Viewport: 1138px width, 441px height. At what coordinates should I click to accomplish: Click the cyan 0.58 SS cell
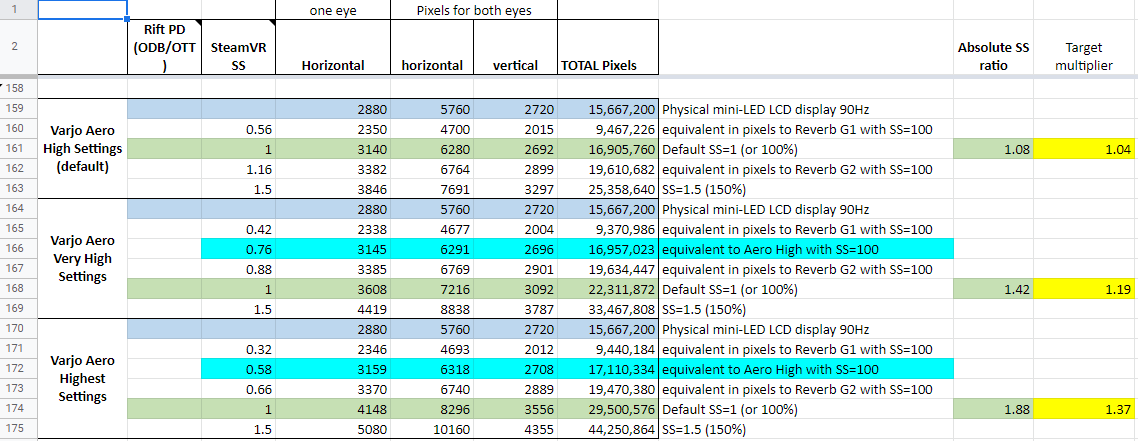238,369
